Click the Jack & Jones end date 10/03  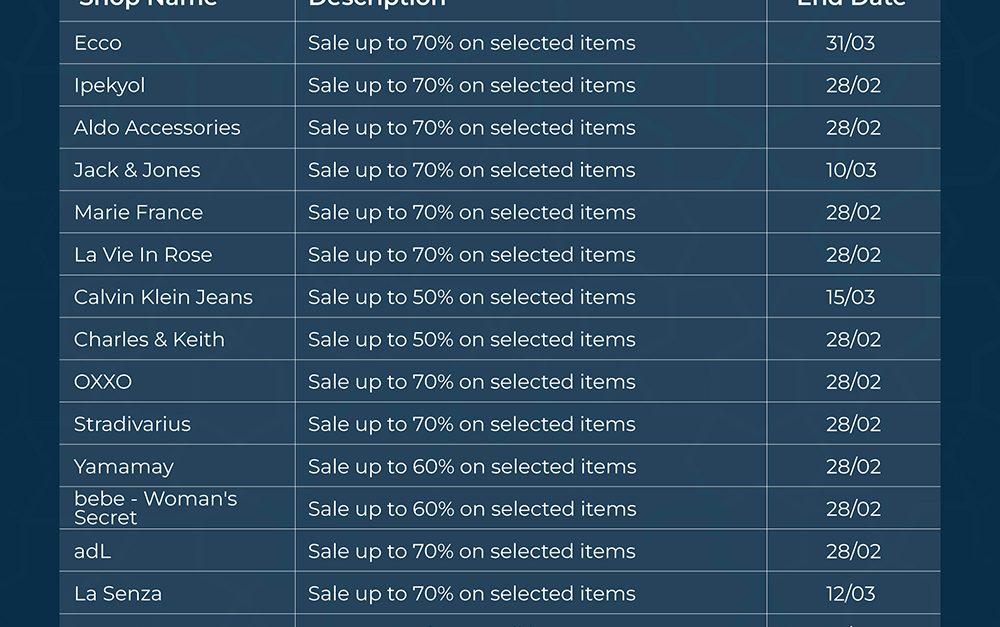tap(851, 170)
